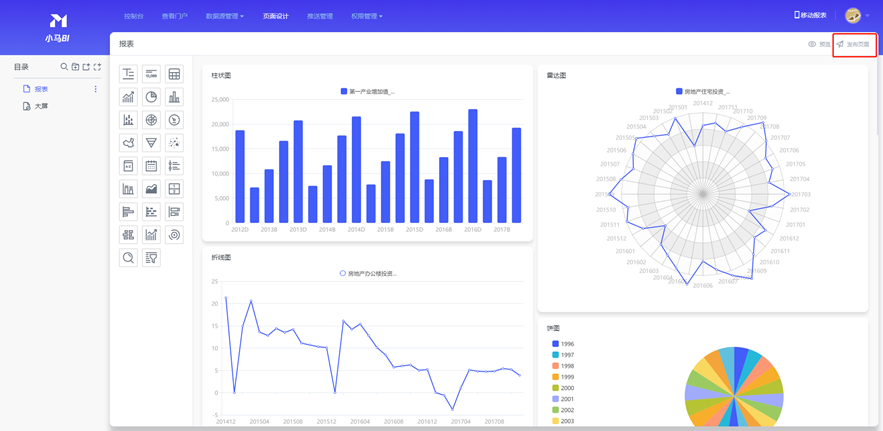Screen dimensions: 883x431
Task: Open 移动报表 at the top right
Action: tap(810, 15)
